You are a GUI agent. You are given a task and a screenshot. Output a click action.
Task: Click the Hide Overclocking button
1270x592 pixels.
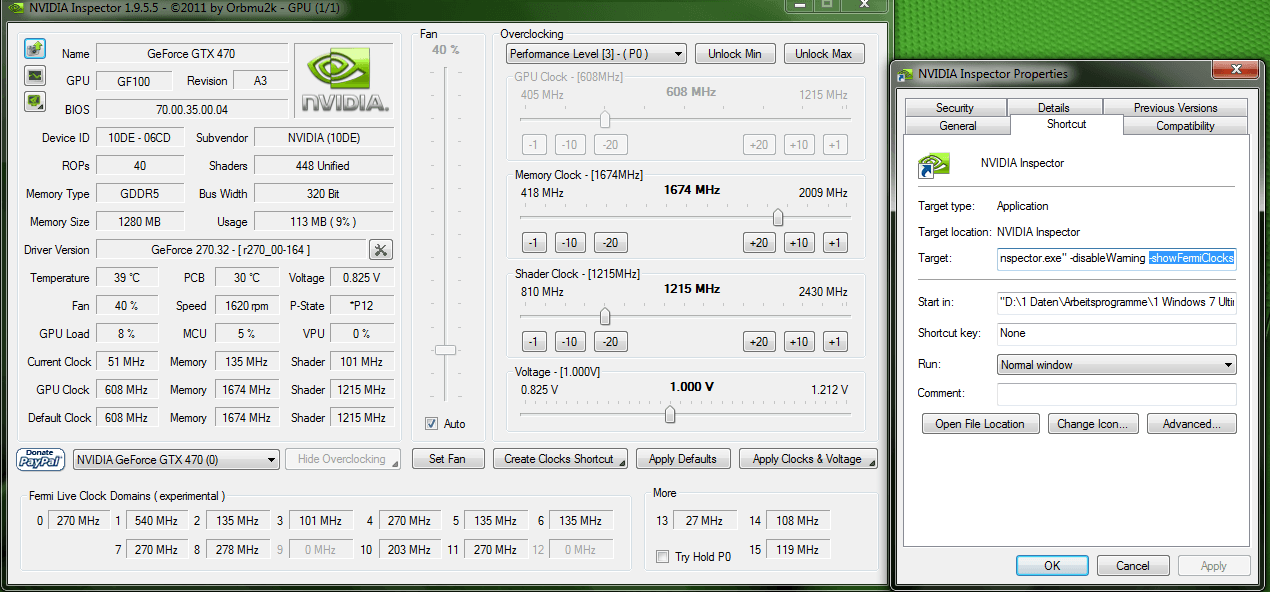342,459
